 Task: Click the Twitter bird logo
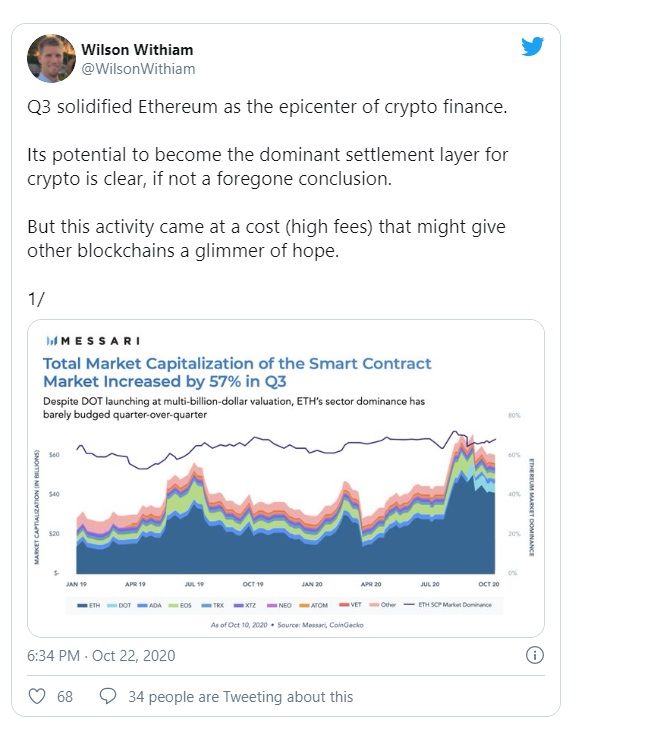[532, 46]
